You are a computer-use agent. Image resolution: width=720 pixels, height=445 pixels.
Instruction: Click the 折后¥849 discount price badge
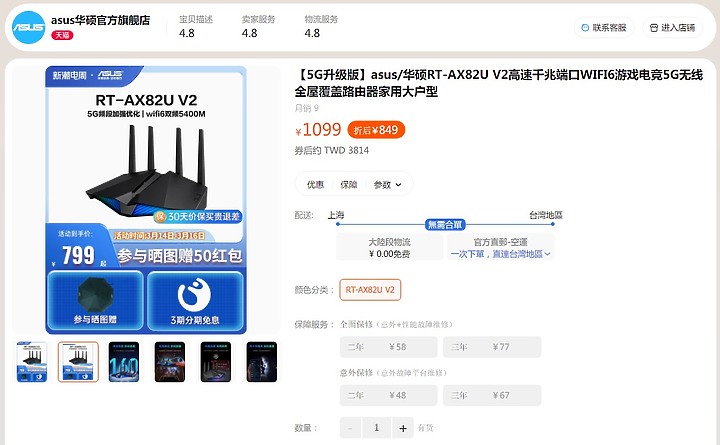click(376, 130)
